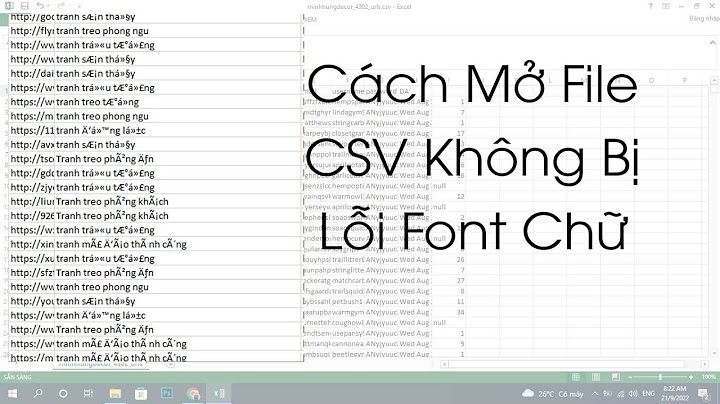This screenshot has width=720, height=404.
Task: Click the zoom in plus button
Action: click(690, 377)
